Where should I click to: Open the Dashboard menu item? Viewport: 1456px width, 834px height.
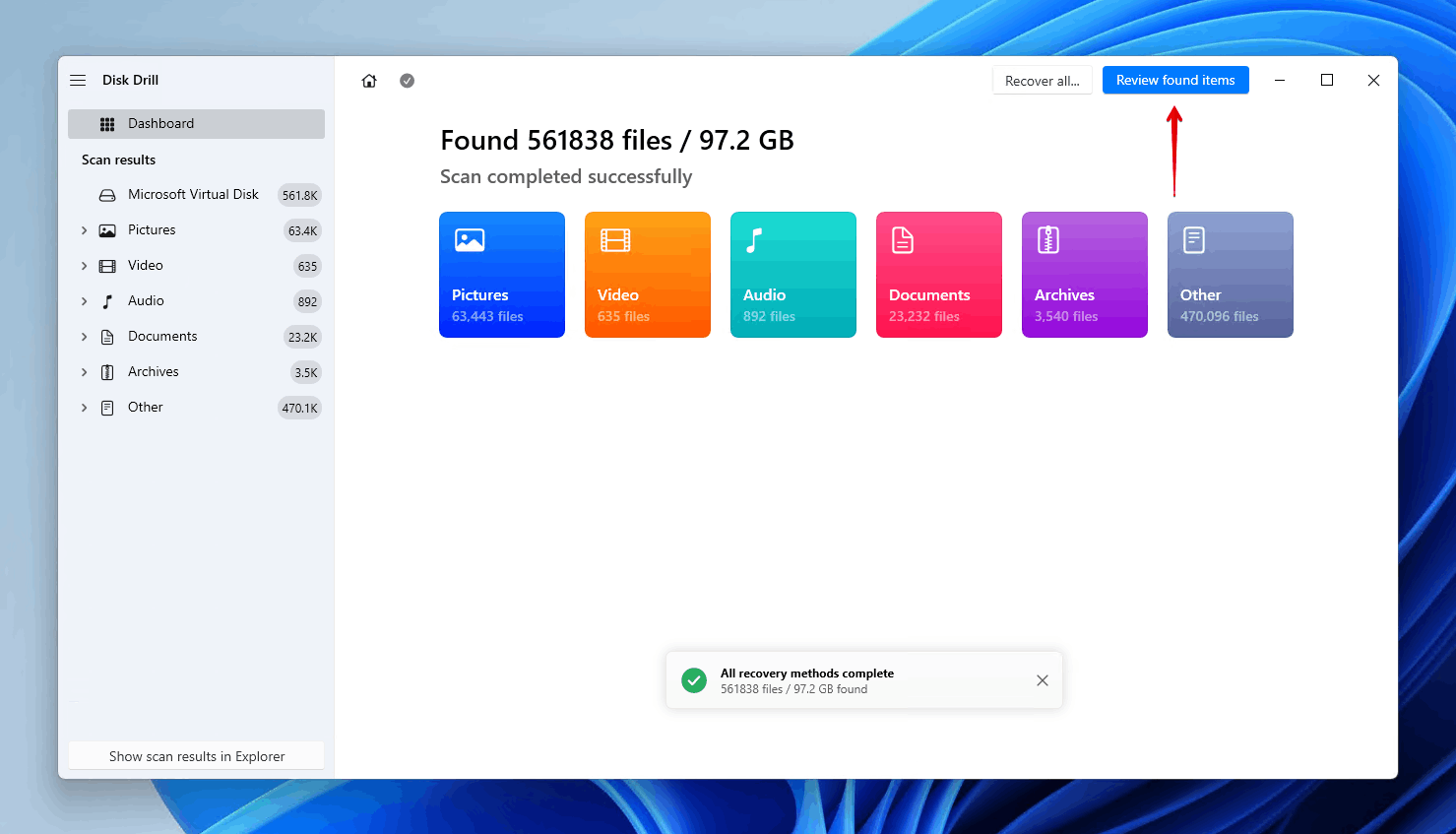pos(196,124)
